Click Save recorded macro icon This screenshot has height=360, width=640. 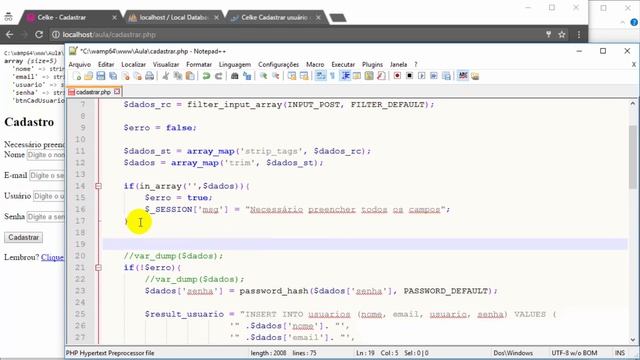point(446,76)
